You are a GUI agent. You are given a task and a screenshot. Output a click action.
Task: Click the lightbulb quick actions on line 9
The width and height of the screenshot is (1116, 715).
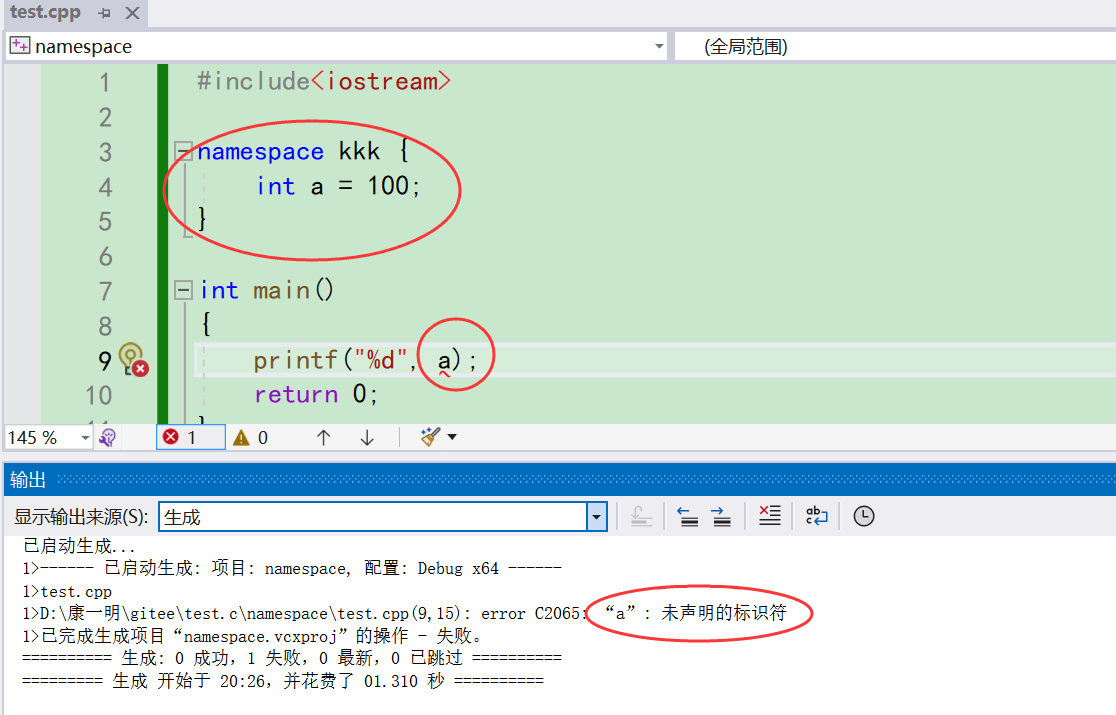click(x=128, y=356)
